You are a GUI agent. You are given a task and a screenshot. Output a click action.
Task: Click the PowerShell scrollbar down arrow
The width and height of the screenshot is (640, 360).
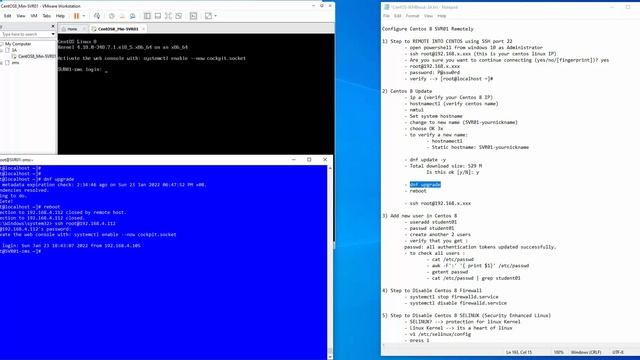tap(330, 357)
